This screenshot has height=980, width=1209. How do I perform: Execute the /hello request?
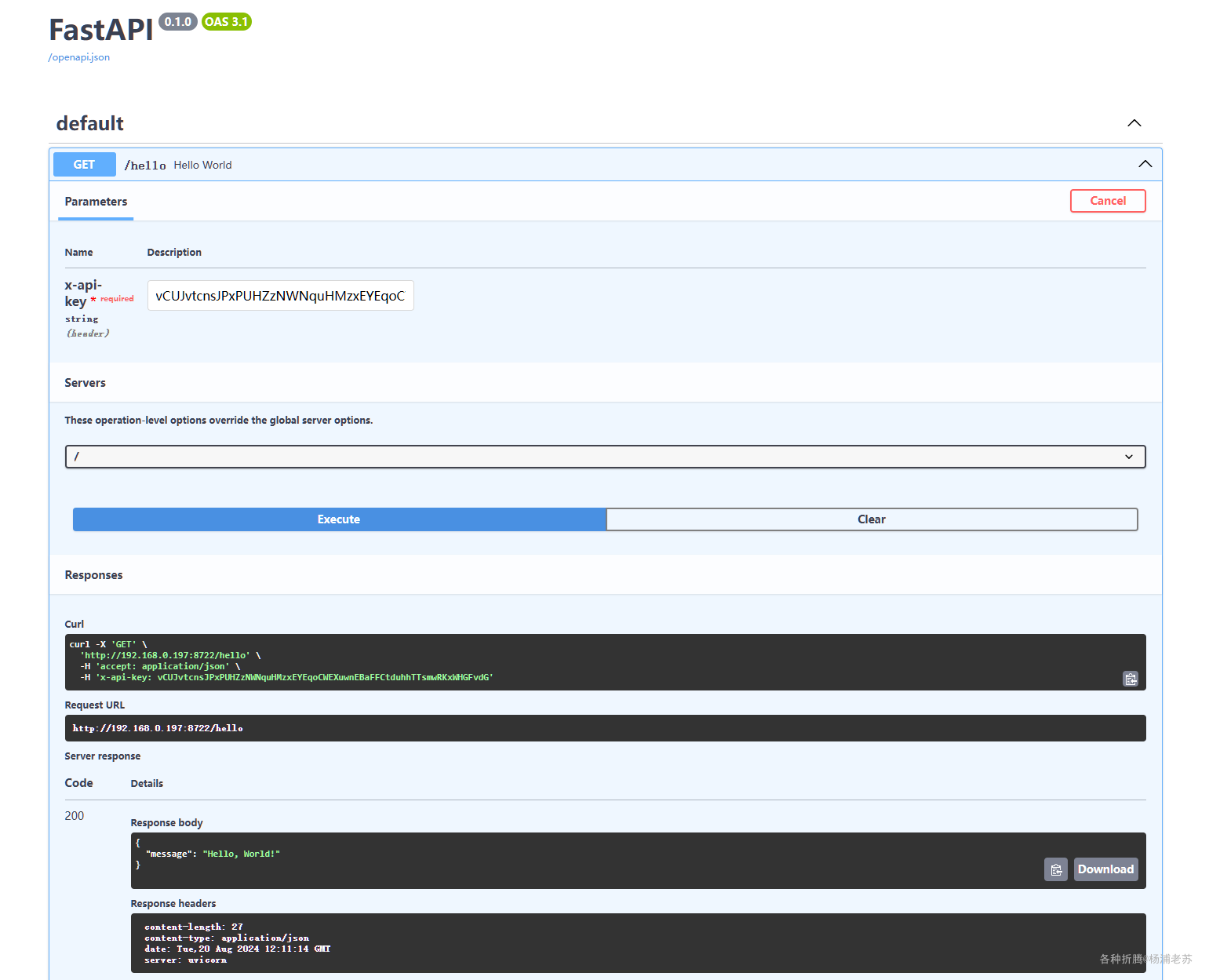pos(339,519)
